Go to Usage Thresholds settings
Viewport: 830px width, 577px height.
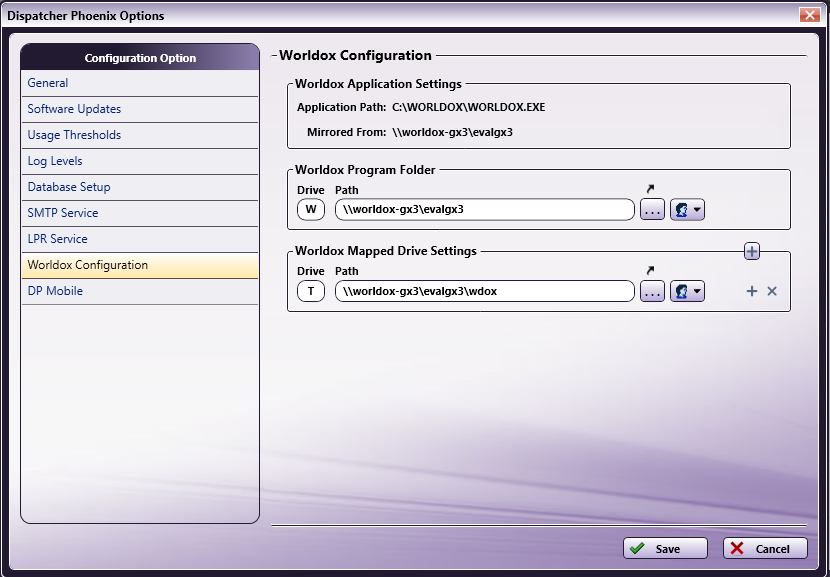tap(140, 135)
